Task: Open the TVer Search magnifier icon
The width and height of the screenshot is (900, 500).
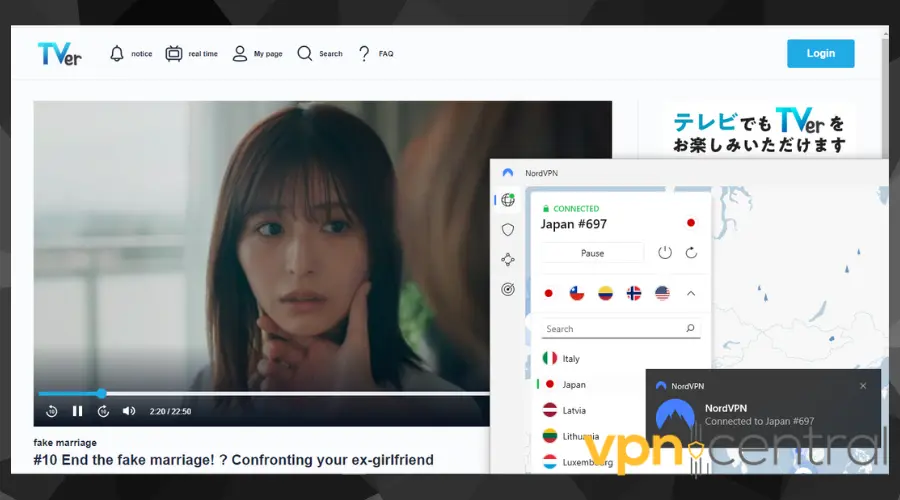Action: (305, 53)
